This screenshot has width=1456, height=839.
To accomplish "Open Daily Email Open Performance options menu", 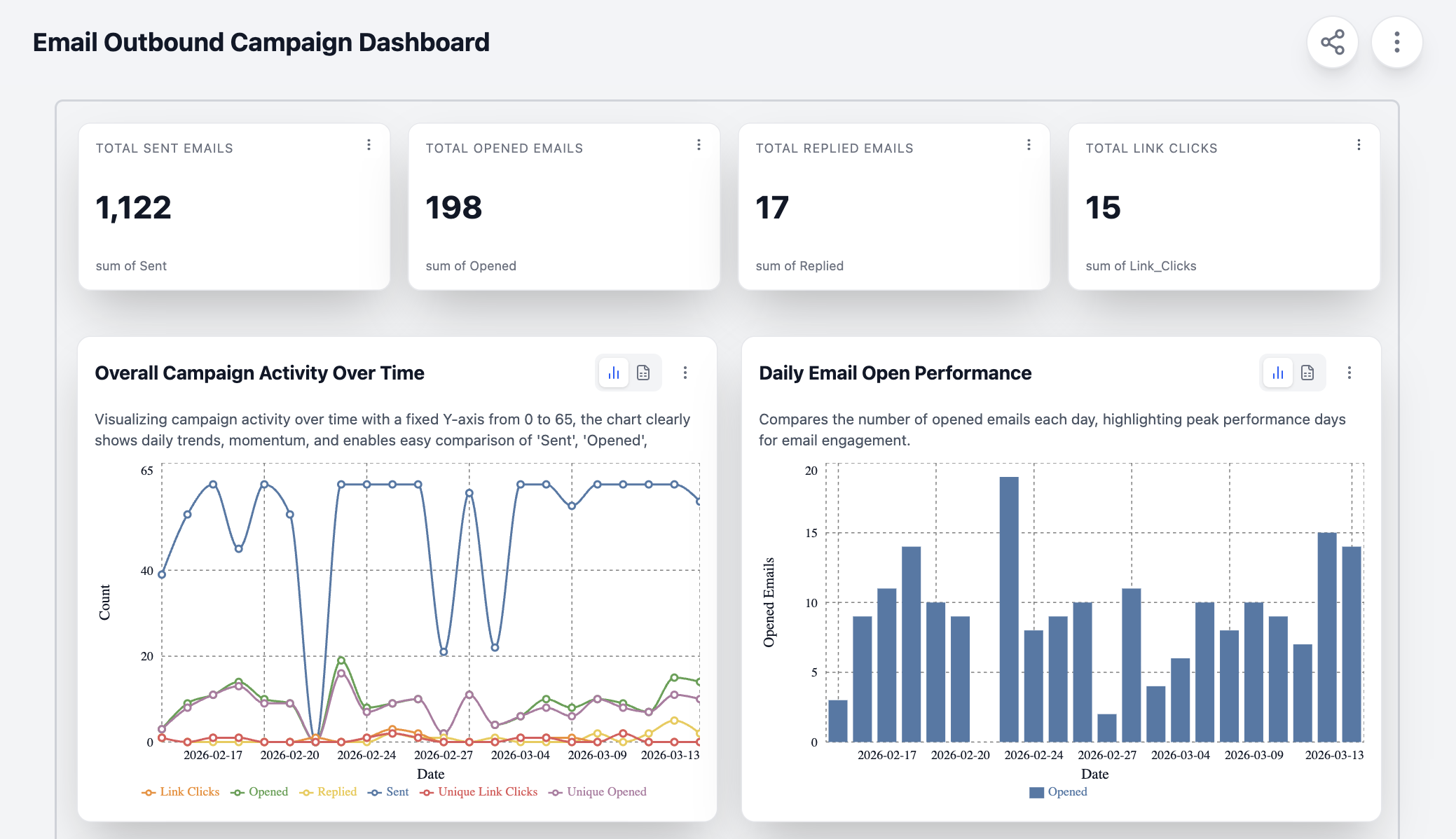I will [x=1349, y=373].
